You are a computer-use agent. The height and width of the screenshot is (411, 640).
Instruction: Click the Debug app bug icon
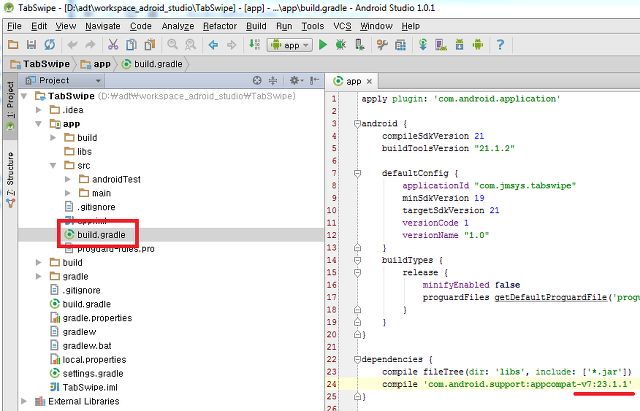coord(341,44)
